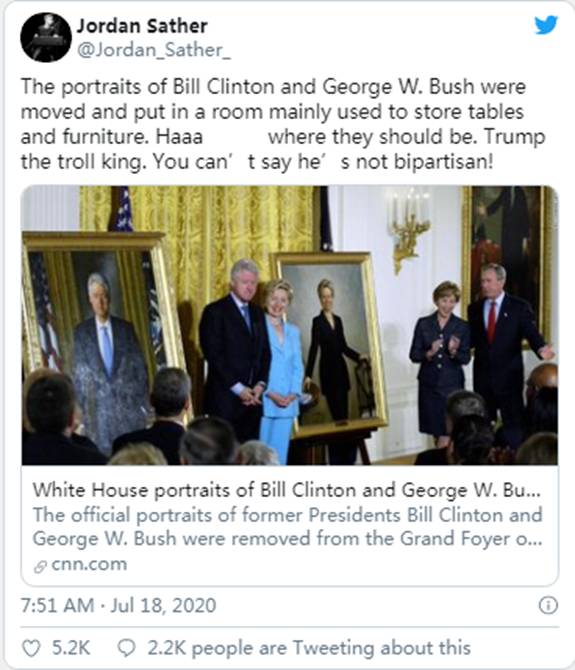
Task: Click the Twitter bird logo
Action: (546, 25)
